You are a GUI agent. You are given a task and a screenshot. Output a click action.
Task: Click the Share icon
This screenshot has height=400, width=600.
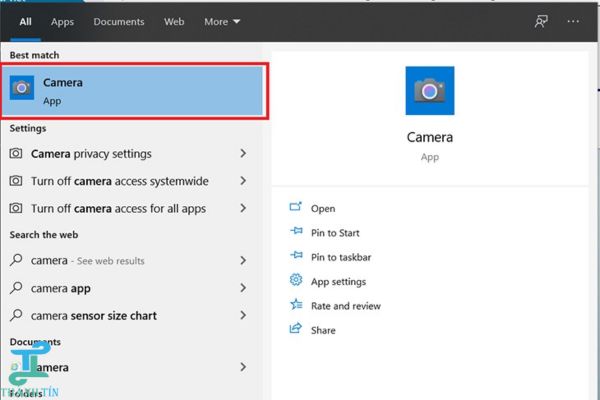[x=296, y=329]
